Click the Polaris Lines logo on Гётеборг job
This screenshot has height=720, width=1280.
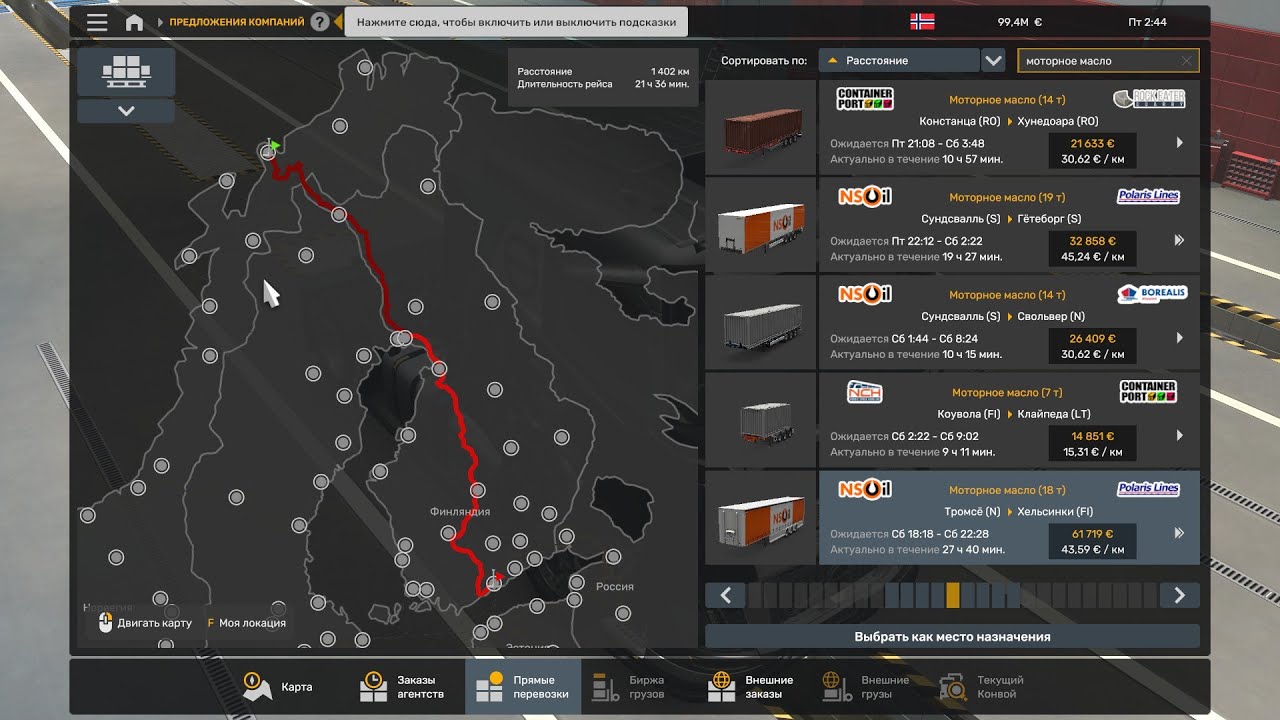coord(1148,197)
